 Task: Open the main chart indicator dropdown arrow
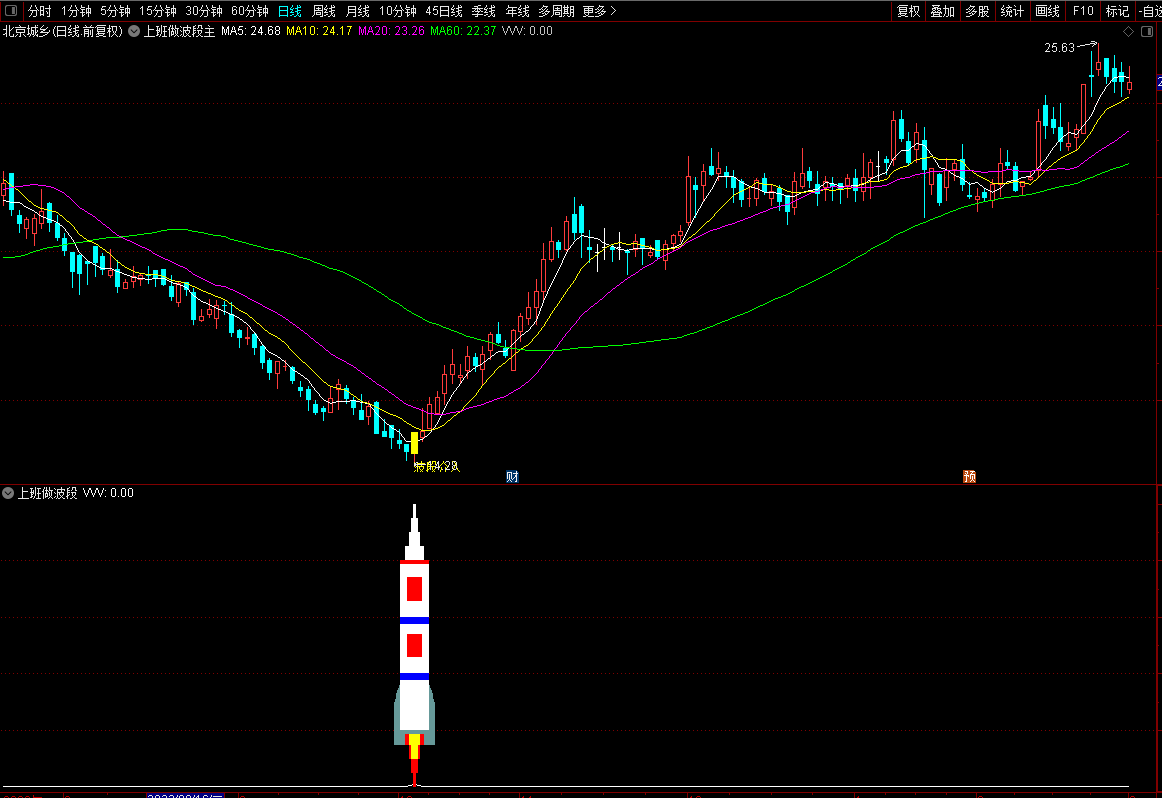[134, 31]
